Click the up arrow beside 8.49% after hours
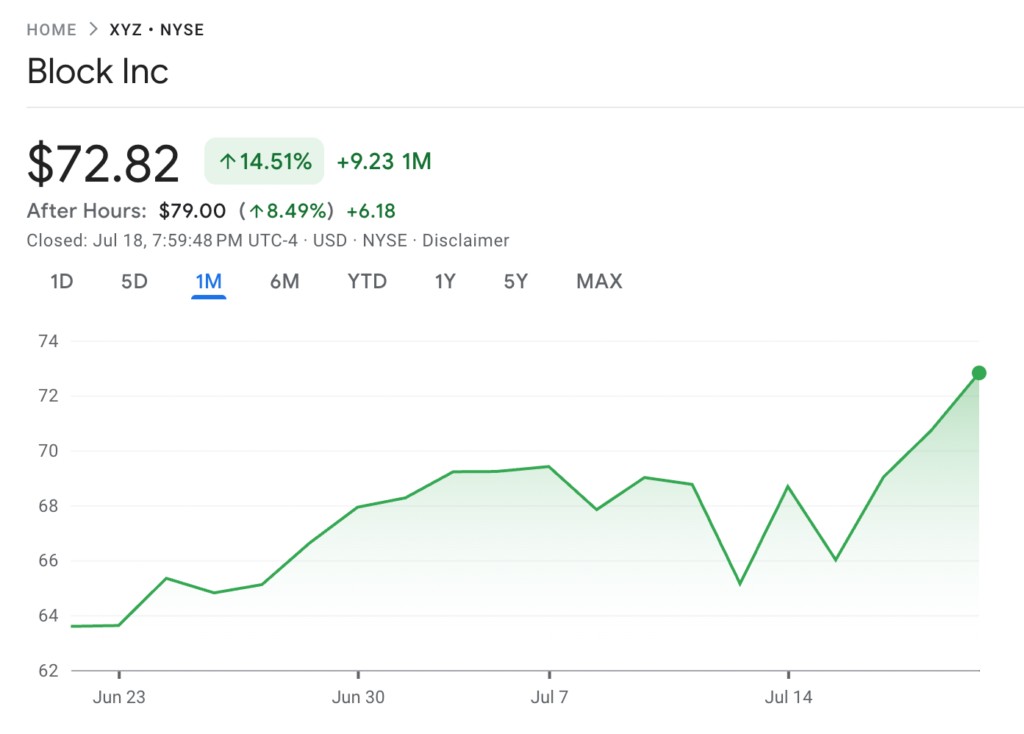This screenshot has width=1024, height=734. click(x=257, y=211)
